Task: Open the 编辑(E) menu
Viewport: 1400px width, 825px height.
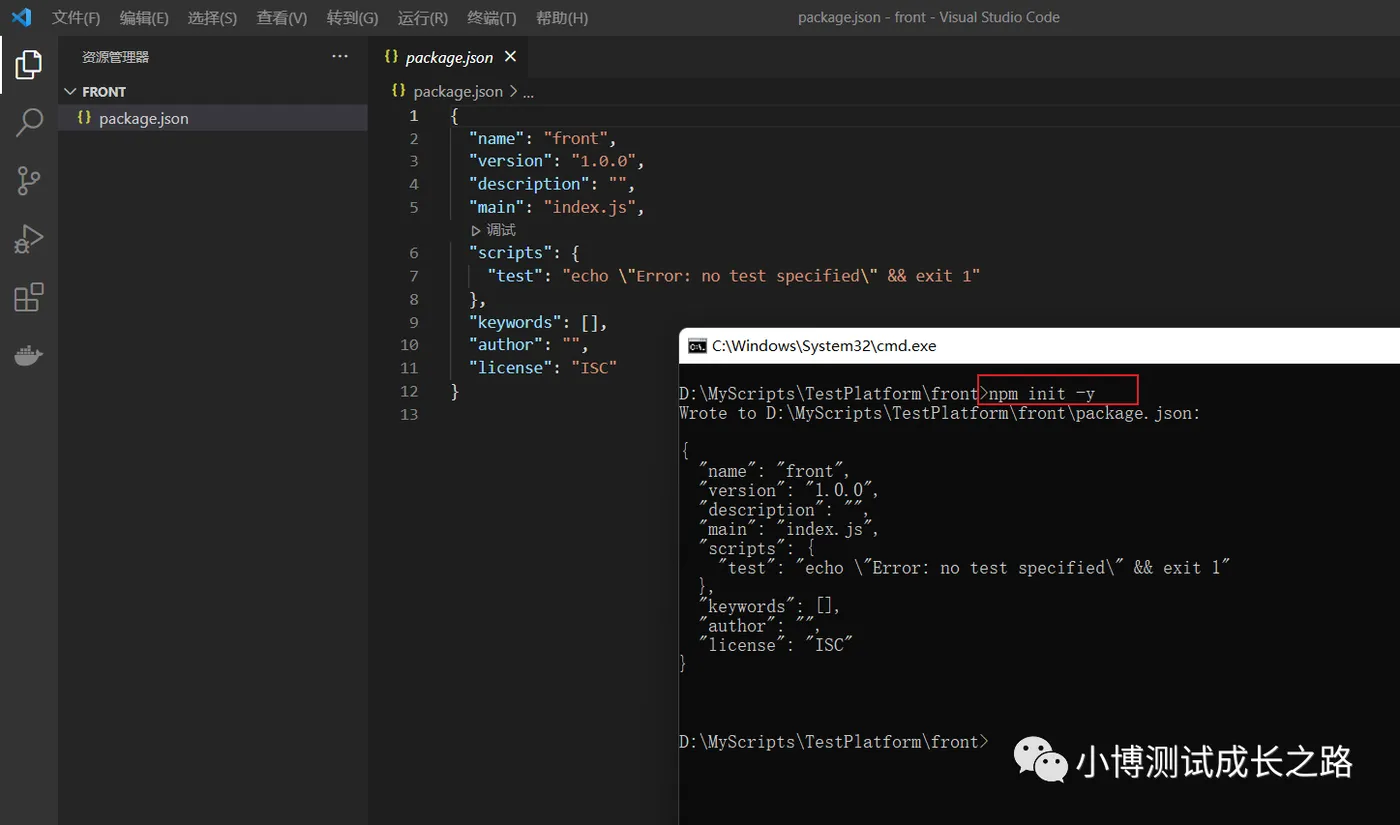Action: tap(144, 18)
